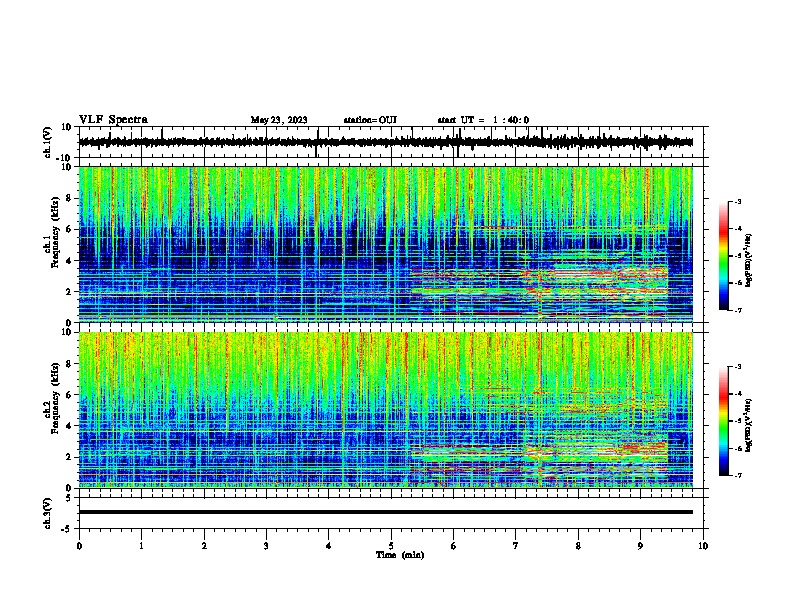Click the ch.1 color bar log(PSD) label
The height and width of the screenshot is (612, 792).
(749, 261)
